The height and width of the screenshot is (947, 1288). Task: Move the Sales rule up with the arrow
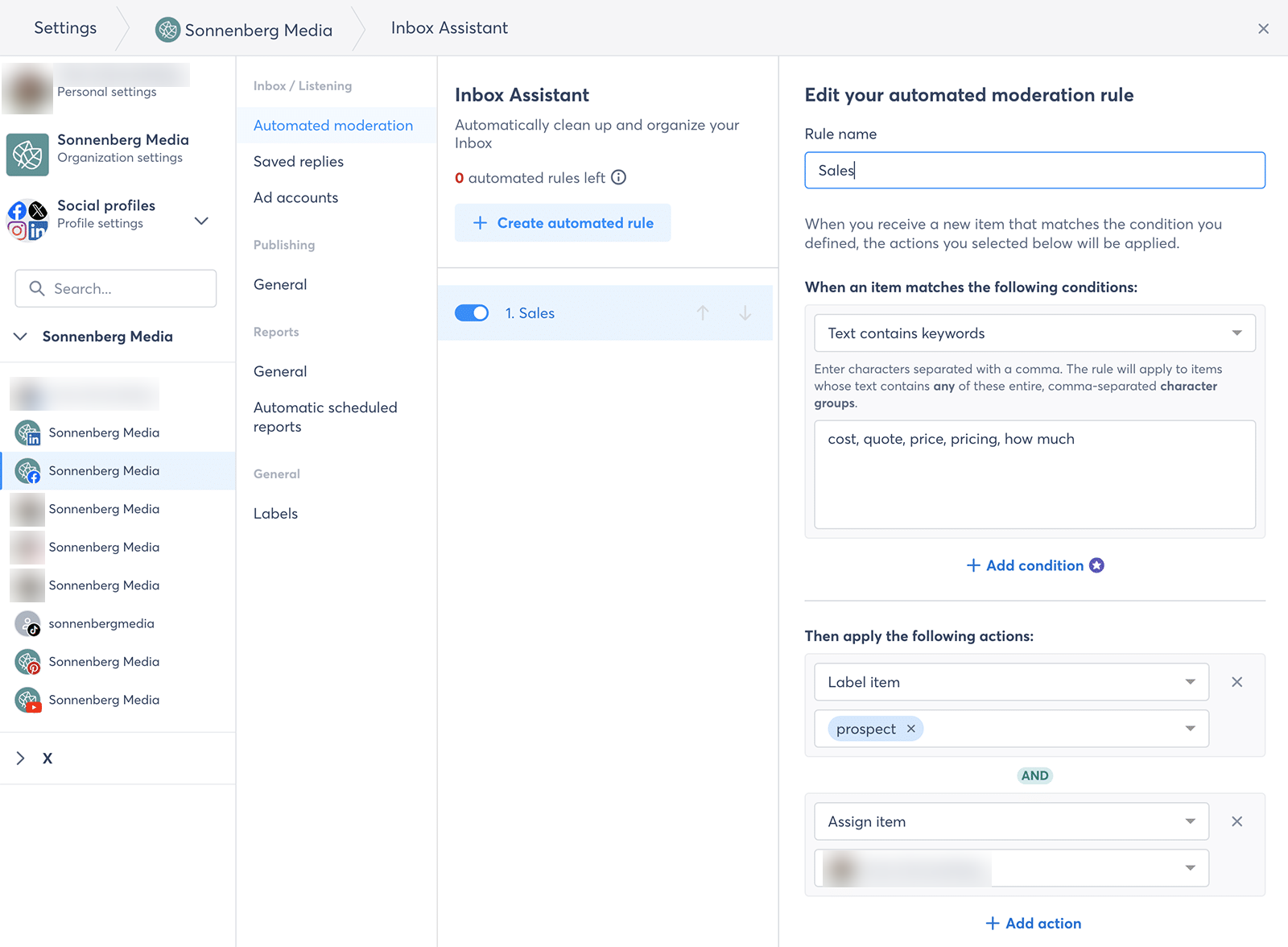pyautogui.click(x=703, y=312)
